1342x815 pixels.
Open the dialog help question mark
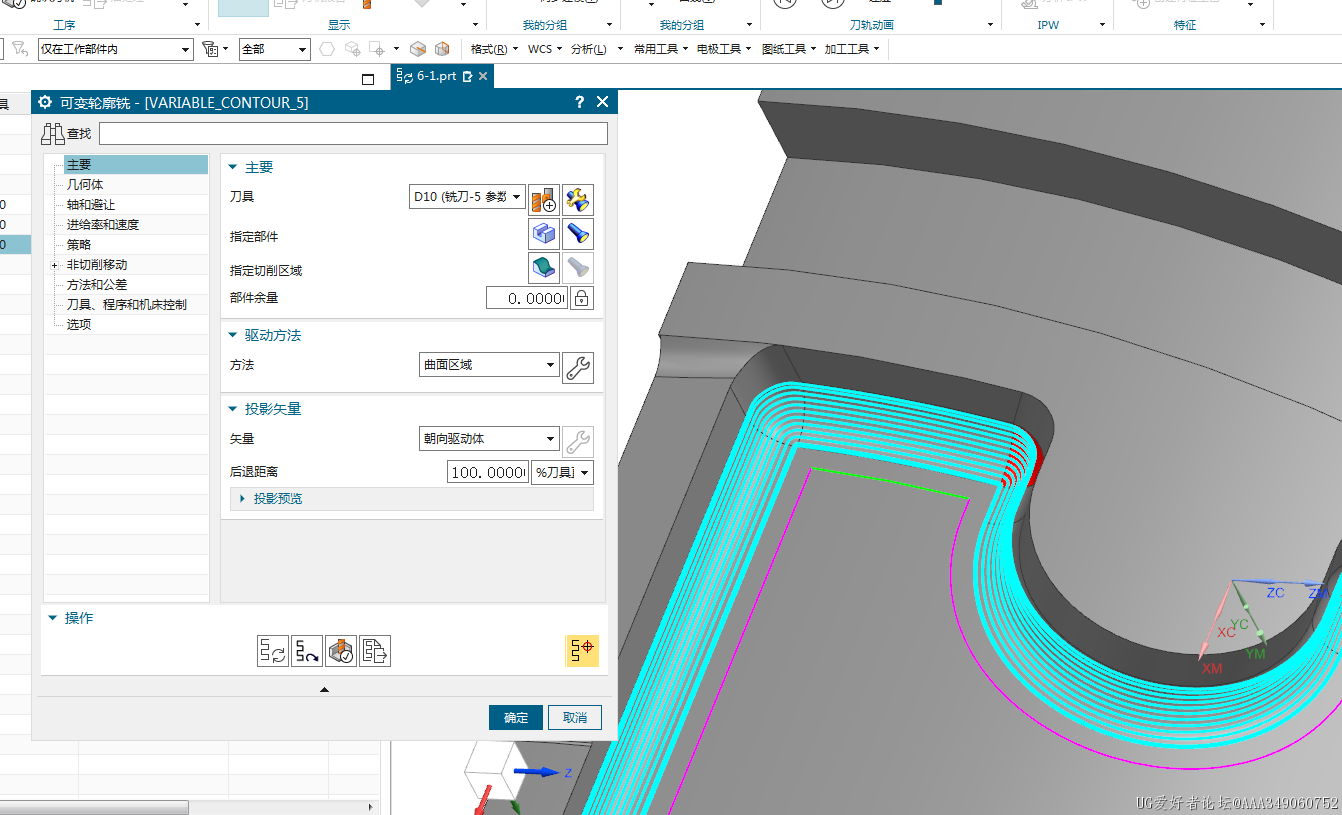tap(580, 102)
